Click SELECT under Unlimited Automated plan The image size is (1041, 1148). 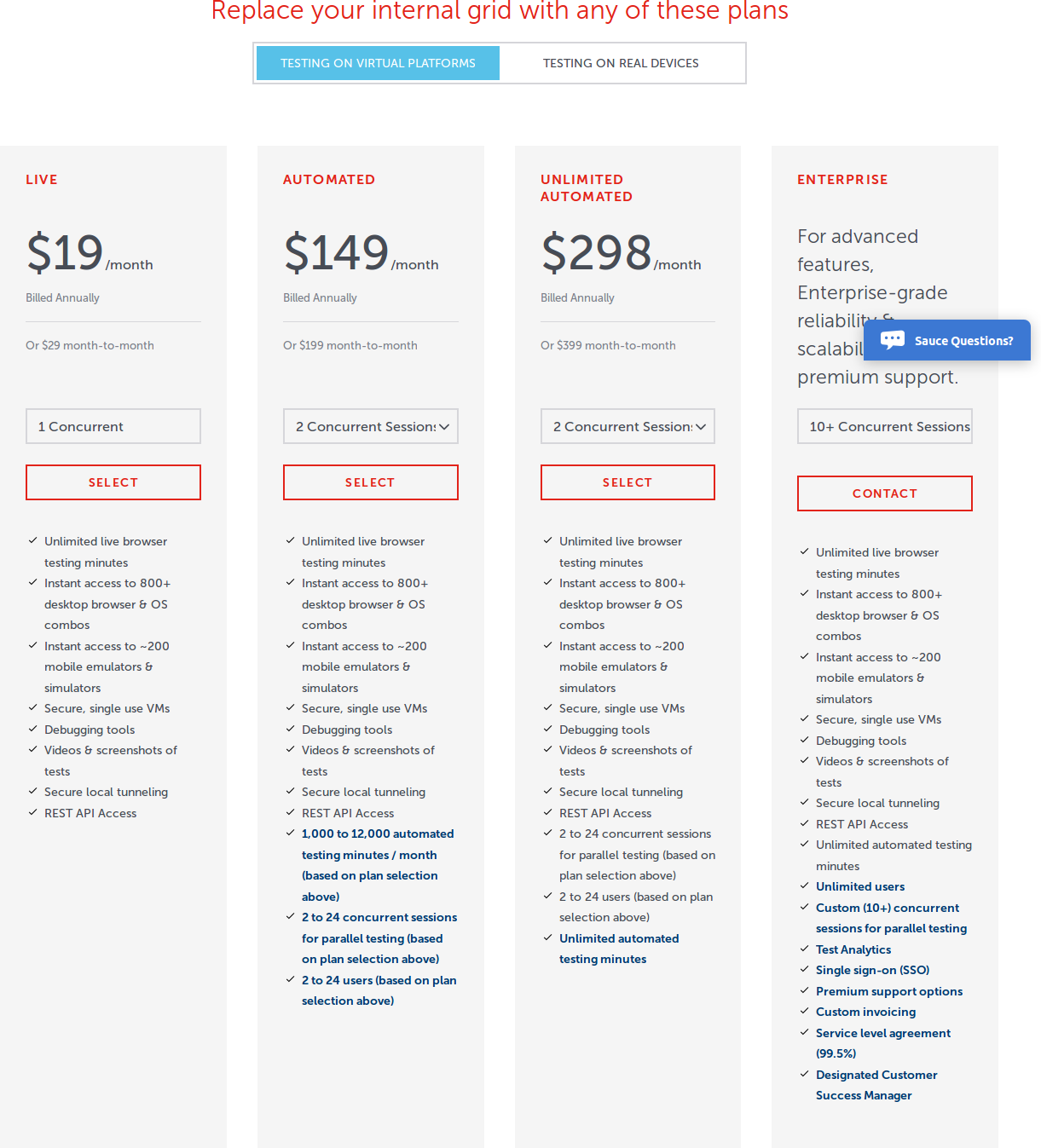point(627,482)
